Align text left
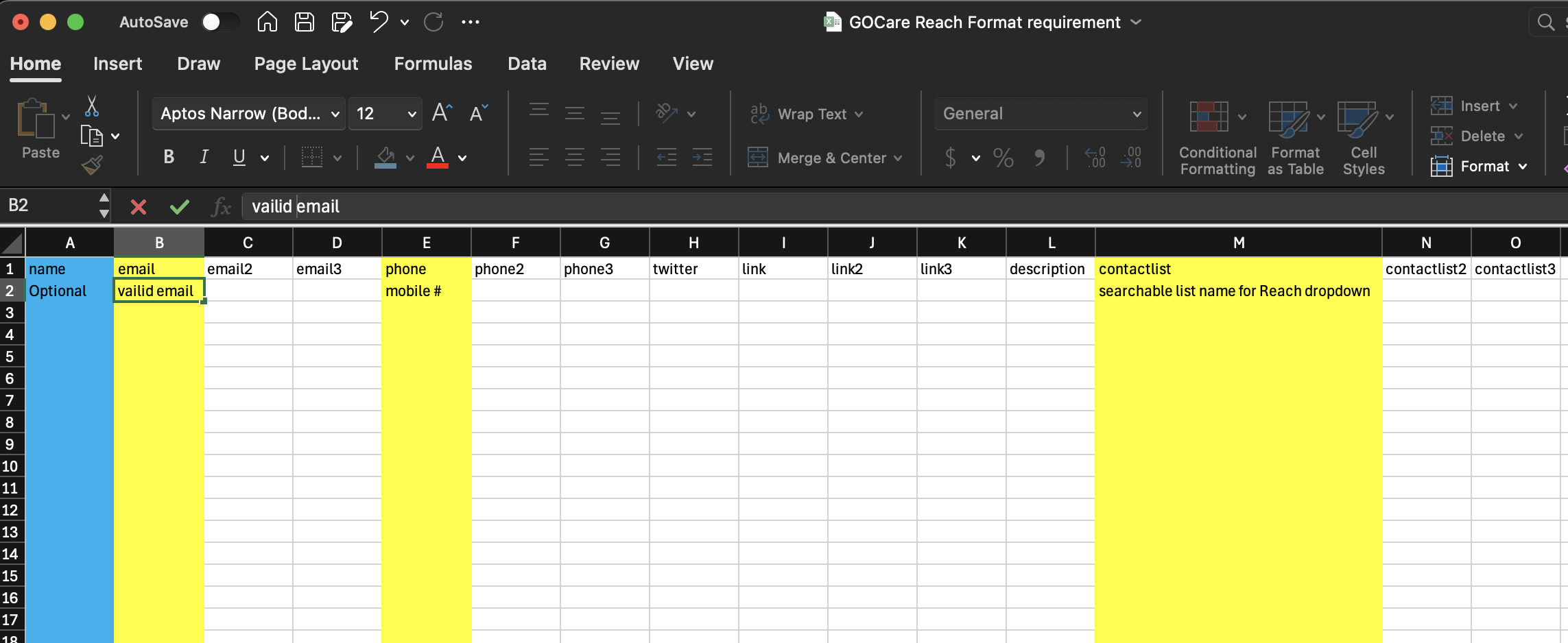The width and height of the screenshot is (1568, 643). click(539, 158)
